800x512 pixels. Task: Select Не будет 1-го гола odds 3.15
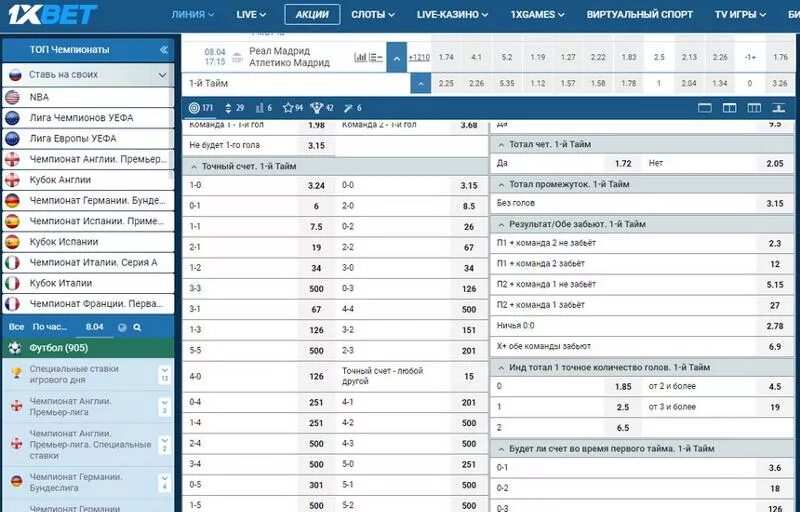click(316, 145)
